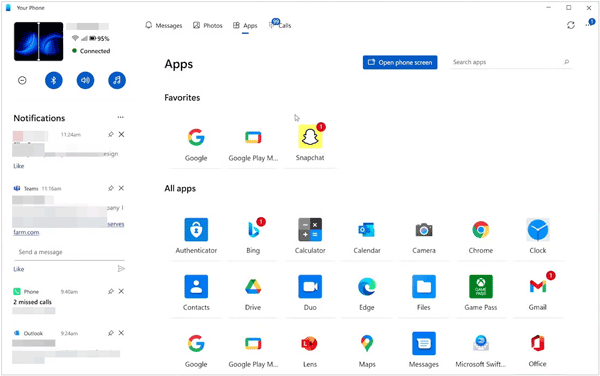Dismiss the Phone missed calls notification
The image size is (600, 376).
[121, 291]
